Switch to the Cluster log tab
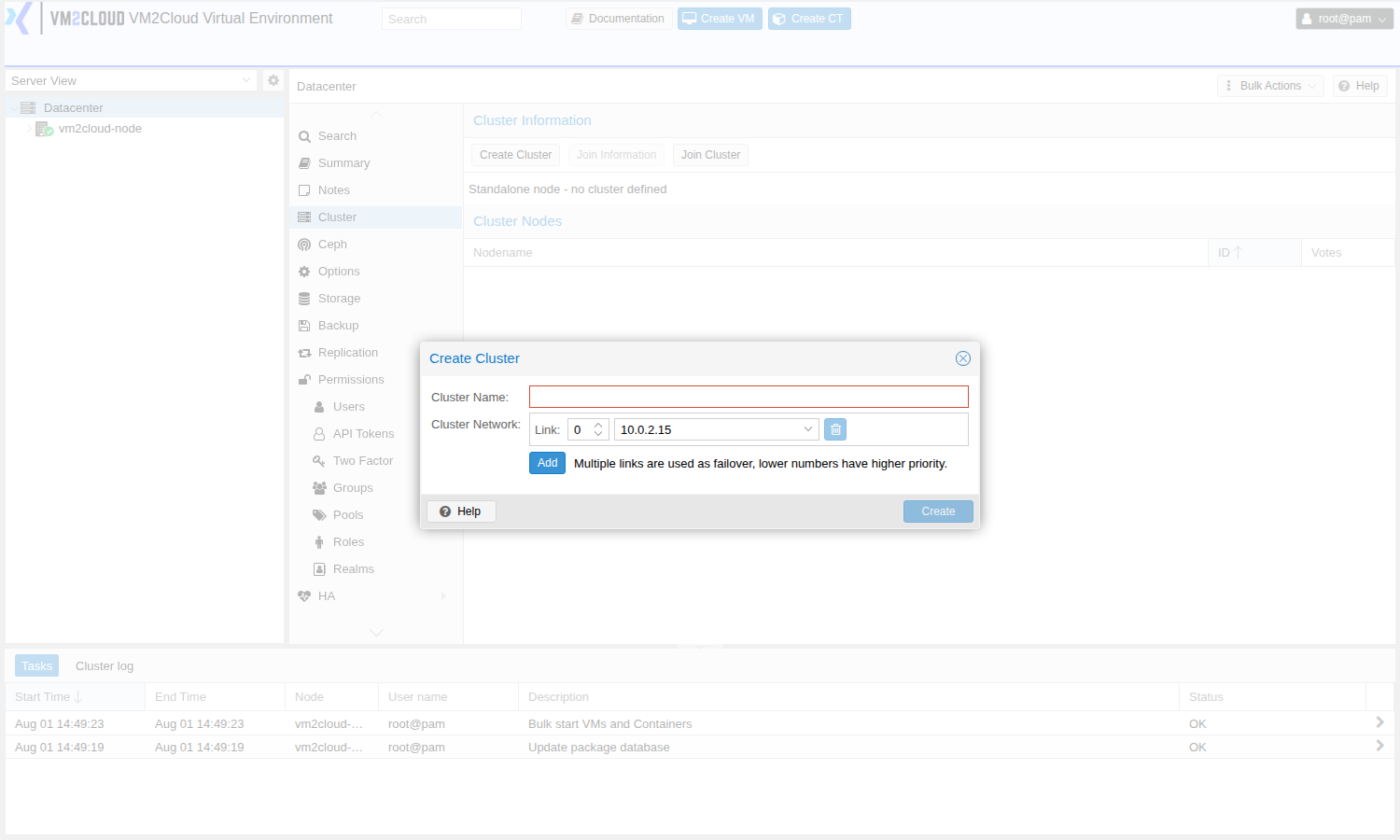Image resolution: width=1400 pixels, height=840 pixels. (x=105, y=665)
